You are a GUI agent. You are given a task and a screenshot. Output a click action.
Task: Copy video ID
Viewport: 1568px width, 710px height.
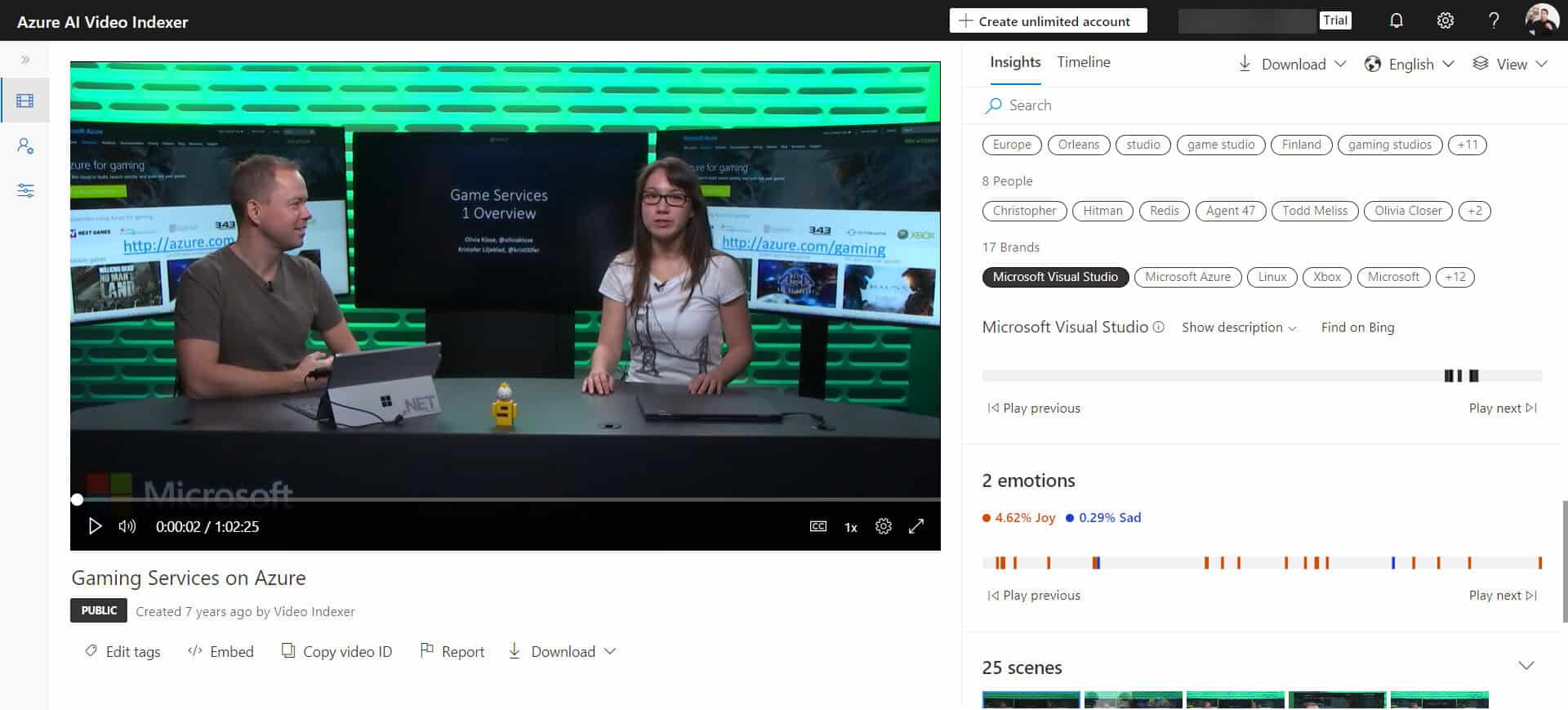(x=336, y=651)
